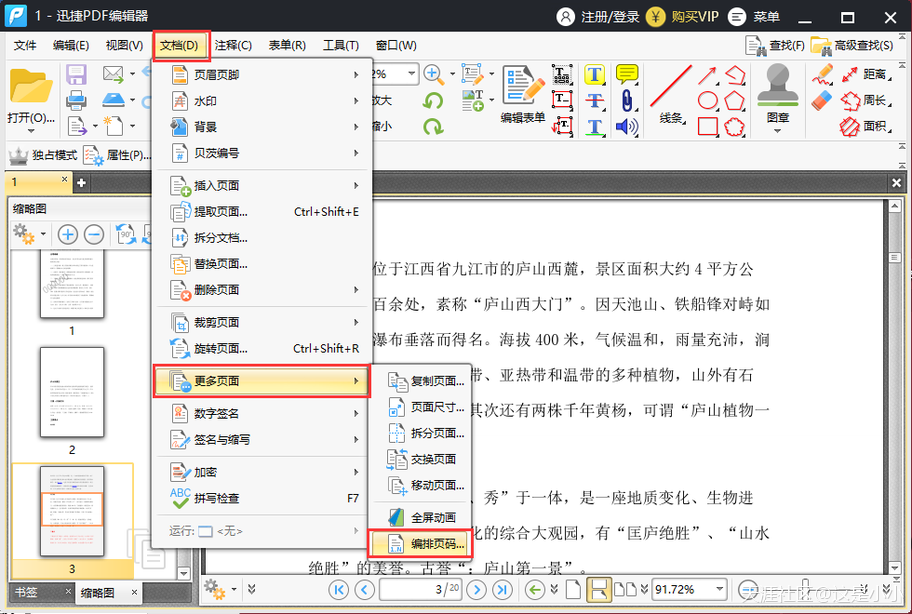Expand the 背景 submenu
The image size is (912, 614).
pyautogui.click(x=262, y=127)
